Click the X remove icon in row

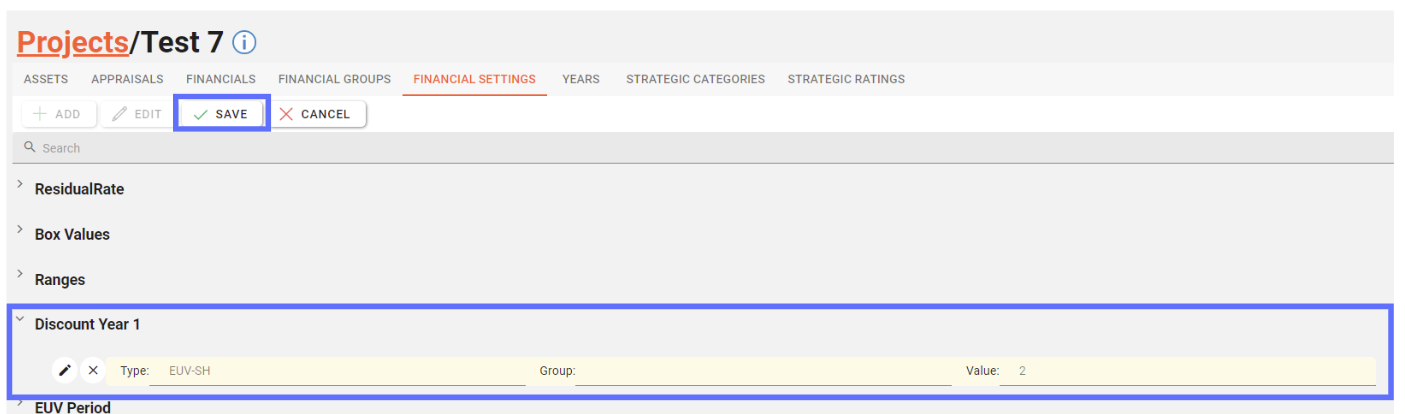tap(93, 371)
